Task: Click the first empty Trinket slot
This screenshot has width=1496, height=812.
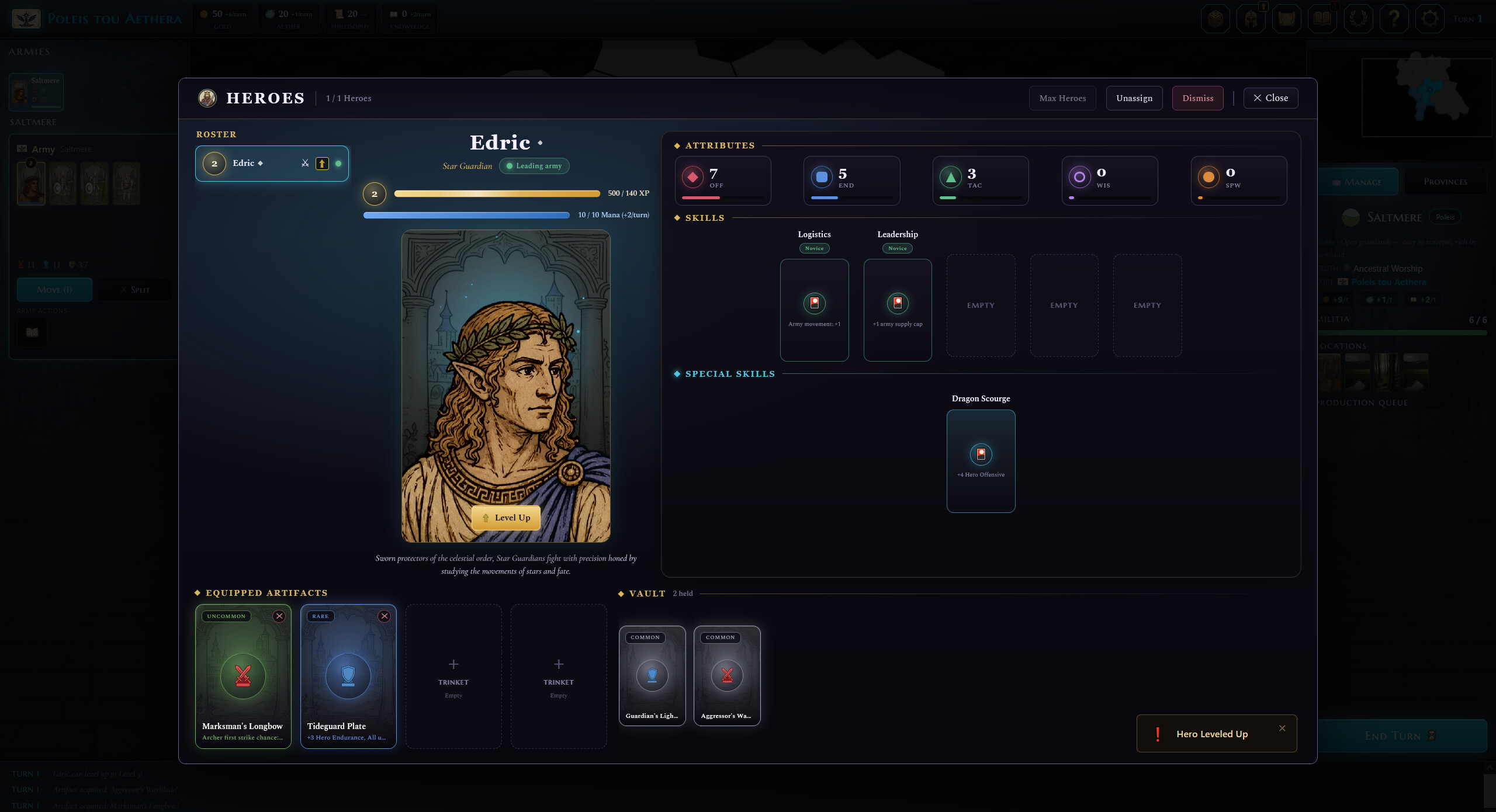Action: (453, 676)
